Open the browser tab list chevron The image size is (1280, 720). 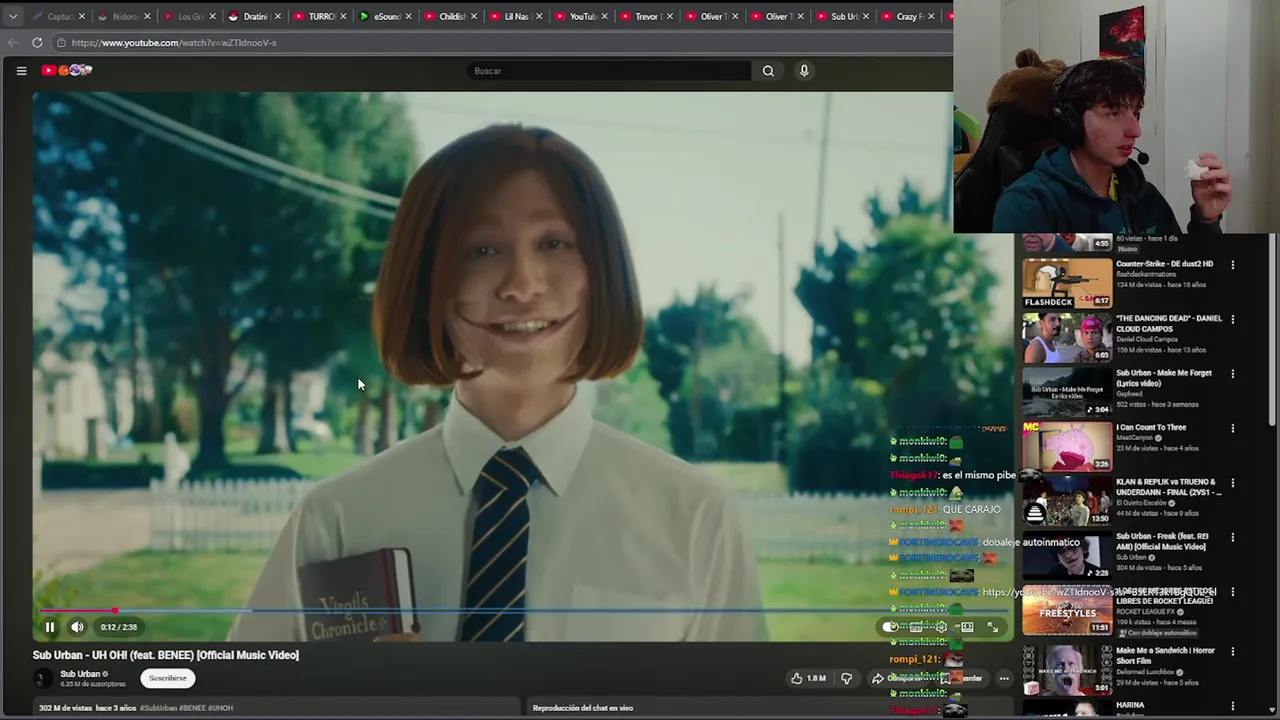pyautogui.click(x=12, y=16)
